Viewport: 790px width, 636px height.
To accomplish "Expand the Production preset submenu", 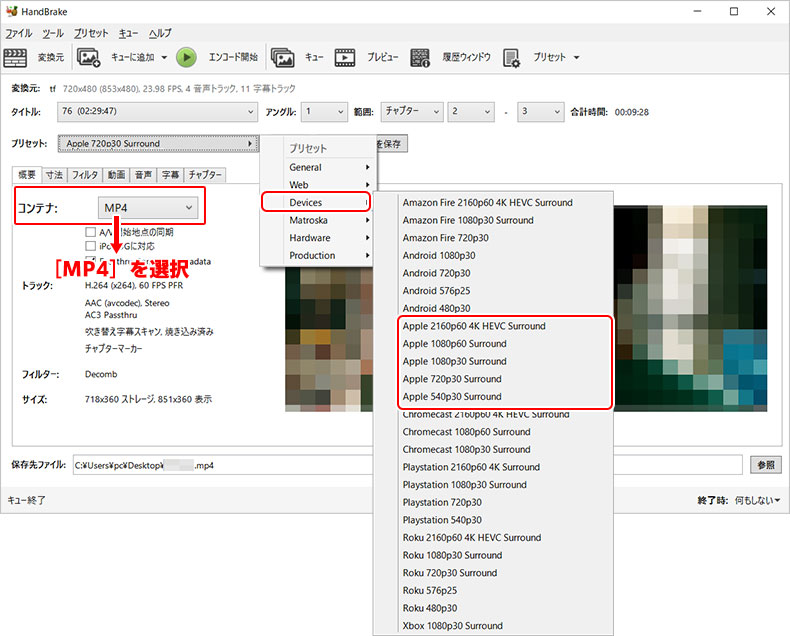I will point(318,255).
